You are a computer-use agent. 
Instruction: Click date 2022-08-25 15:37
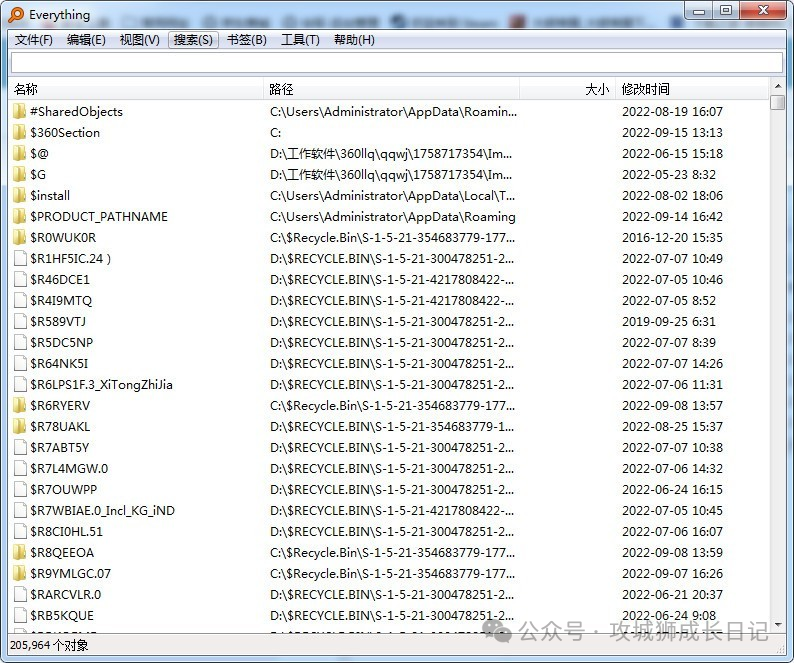(x=672, y=427)
